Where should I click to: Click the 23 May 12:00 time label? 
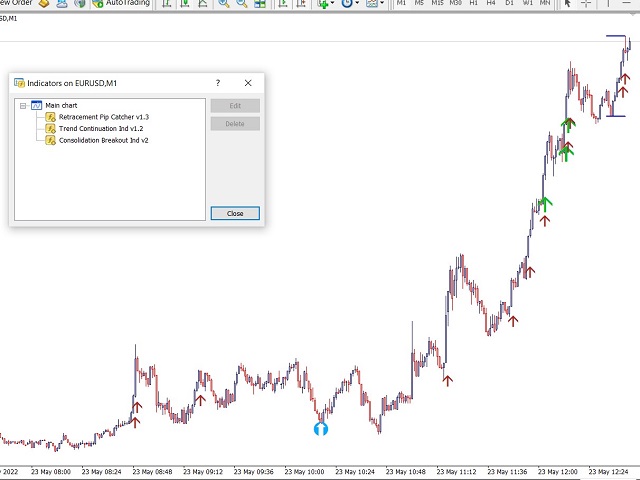(x=558, y=472)
